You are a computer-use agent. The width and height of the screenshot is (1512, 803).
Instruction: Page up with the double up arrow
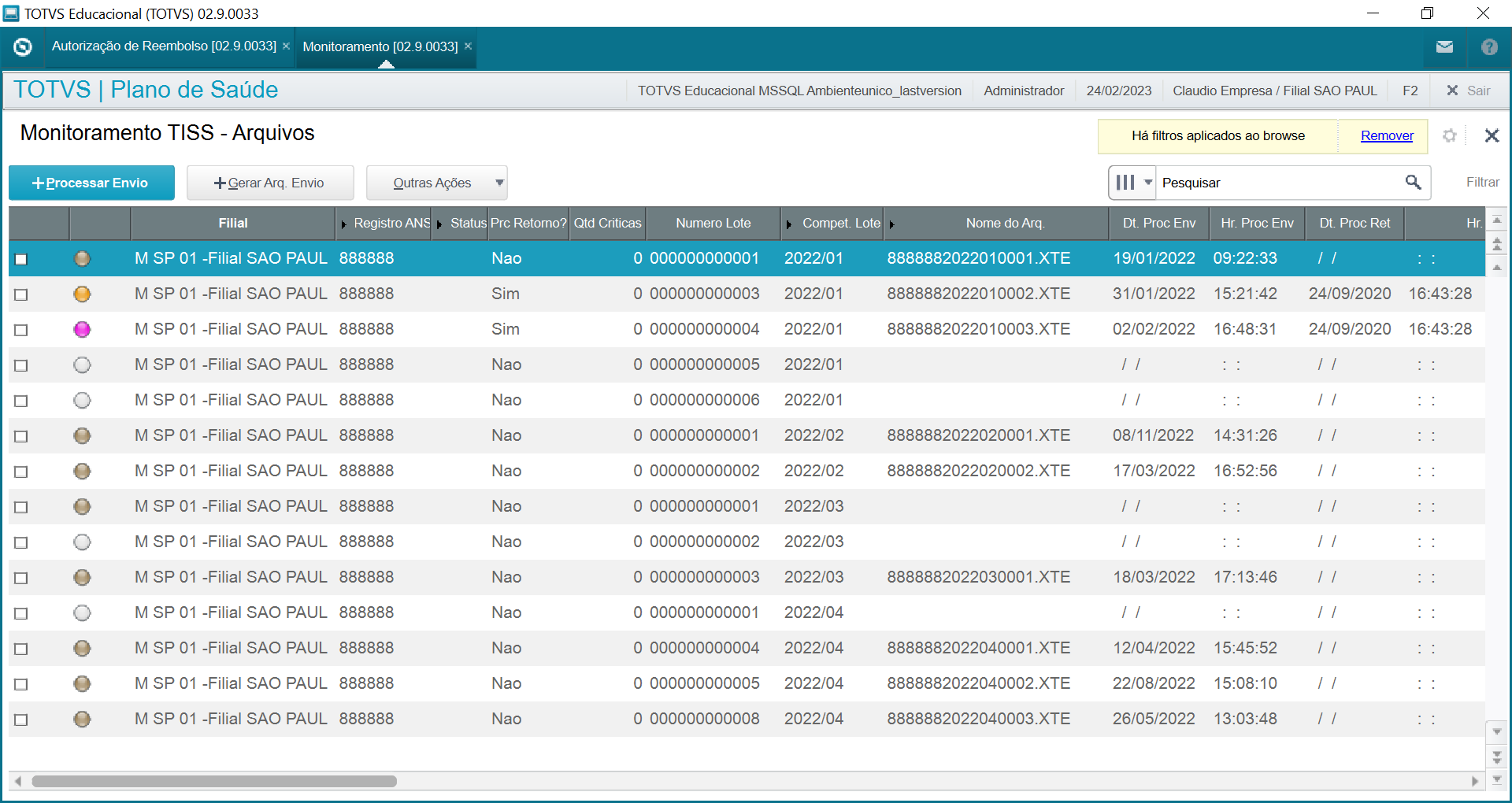coord(1497,245)
